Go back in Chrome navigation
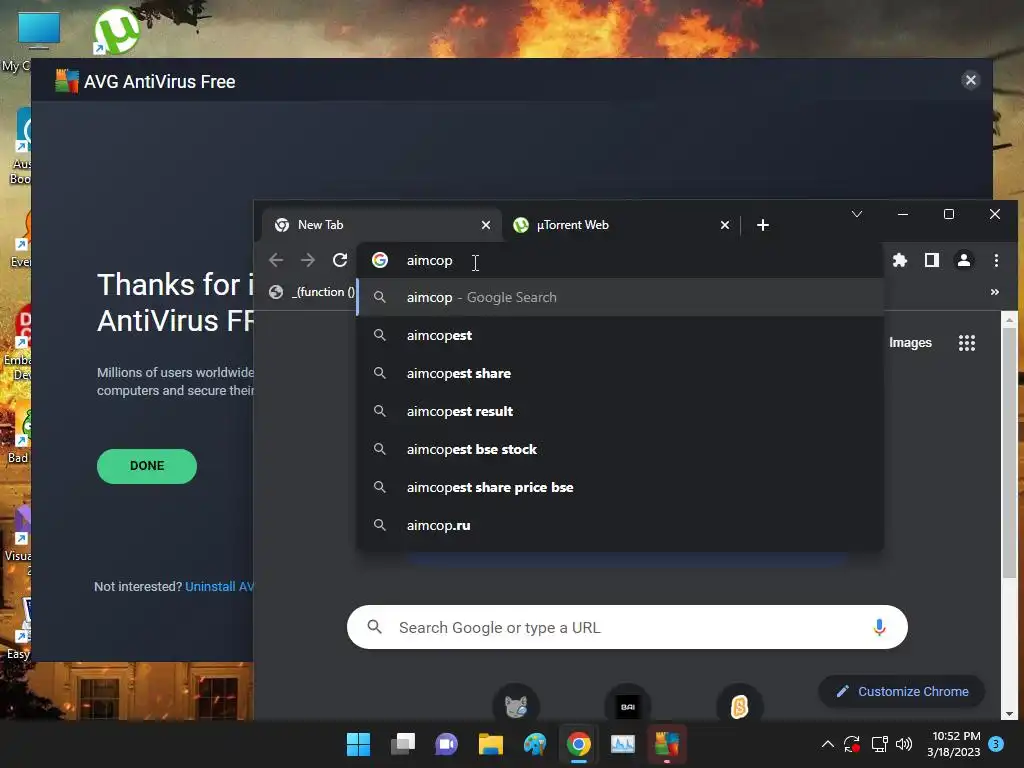This screenshot has height=768, width=1024. point(276,260)
